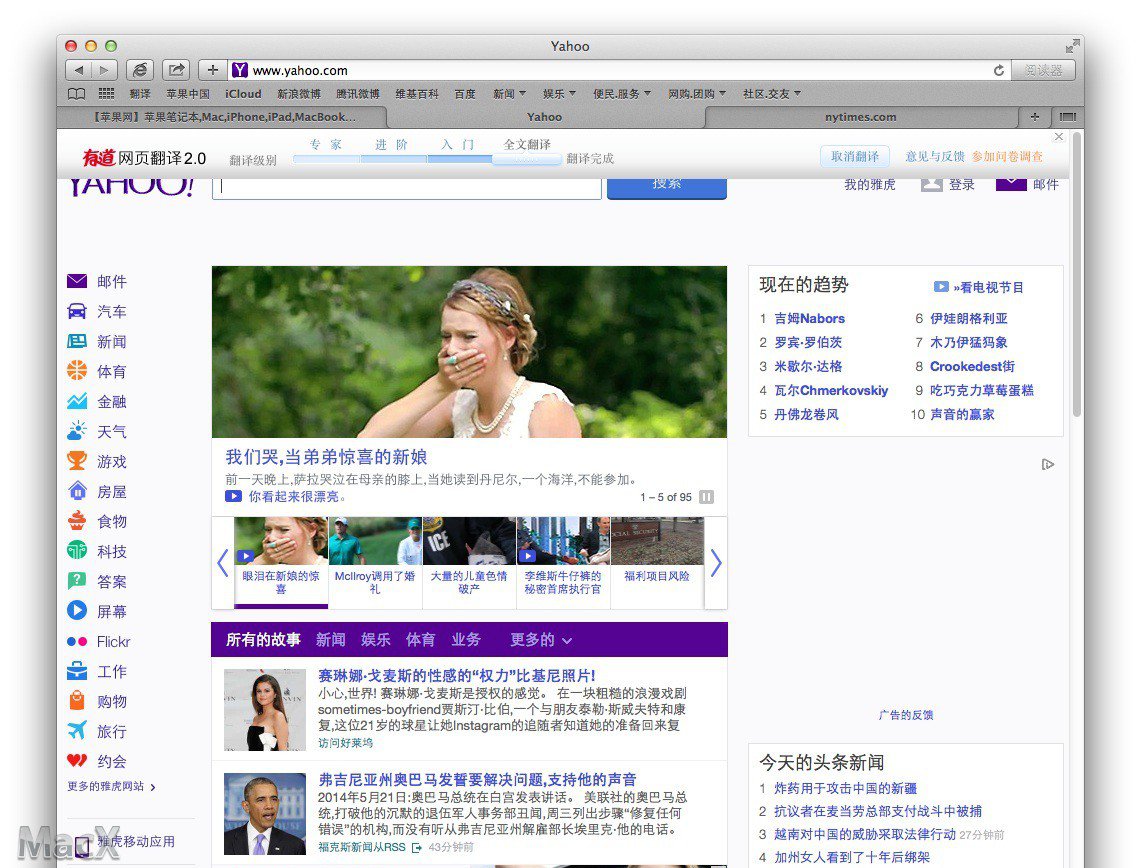Select the 专家 translation level
Image resolution: width=1141 pixels, height=868 pixels.
(326, 145)
